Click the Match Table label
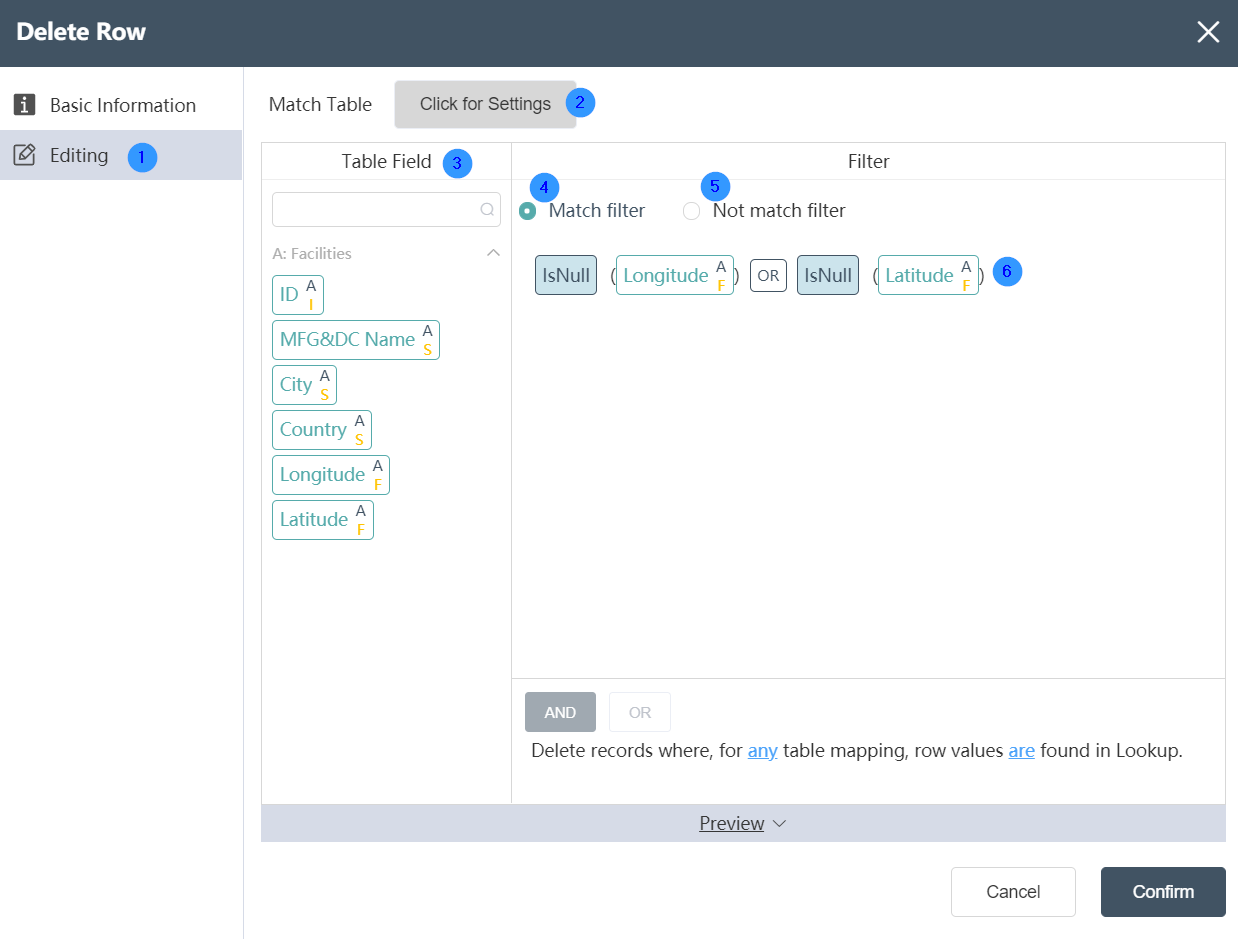1238x939 pixels. [320, 104]
